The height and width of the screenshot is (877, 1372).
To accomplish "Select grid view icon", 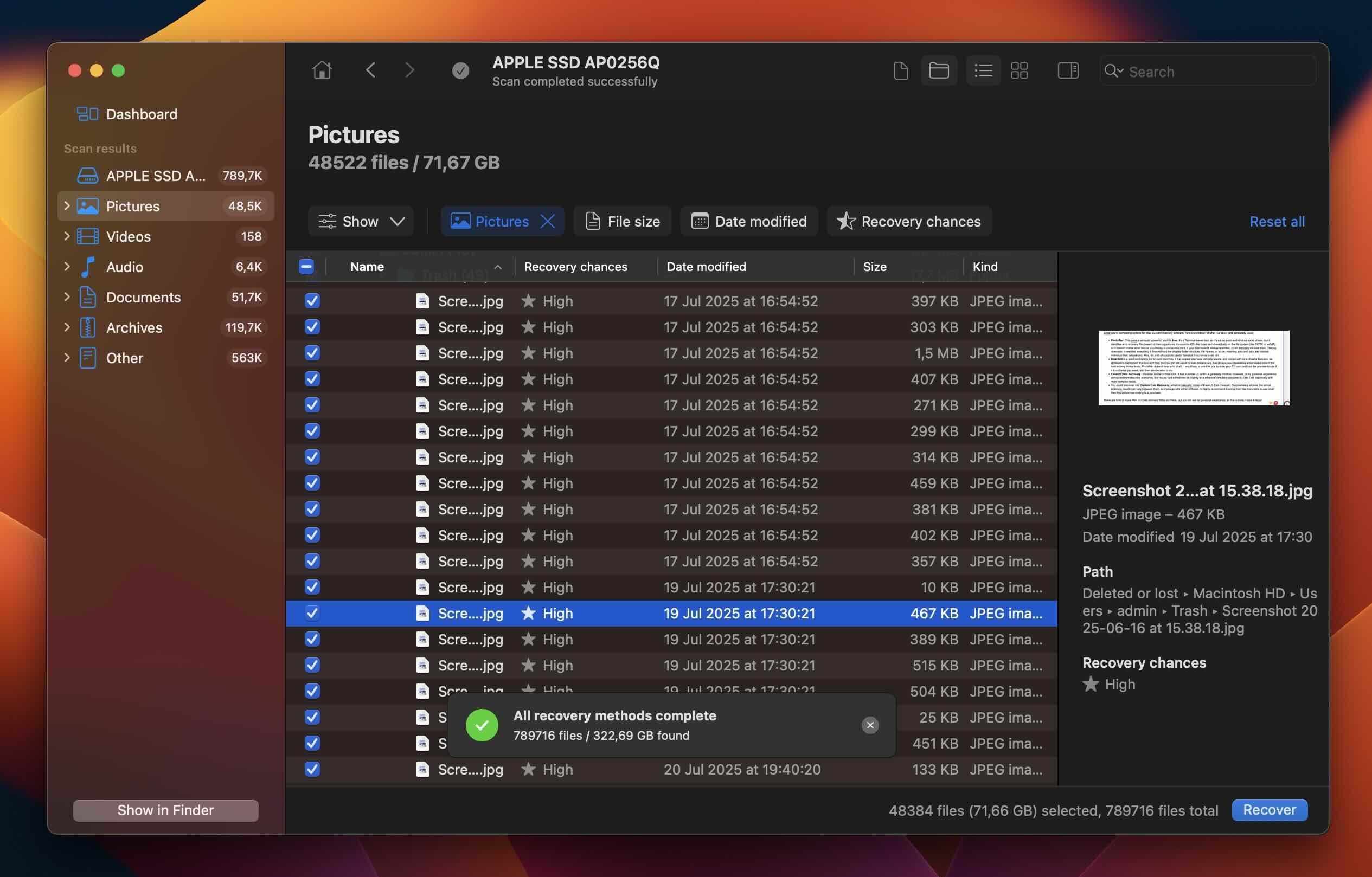I will 1019,70.
